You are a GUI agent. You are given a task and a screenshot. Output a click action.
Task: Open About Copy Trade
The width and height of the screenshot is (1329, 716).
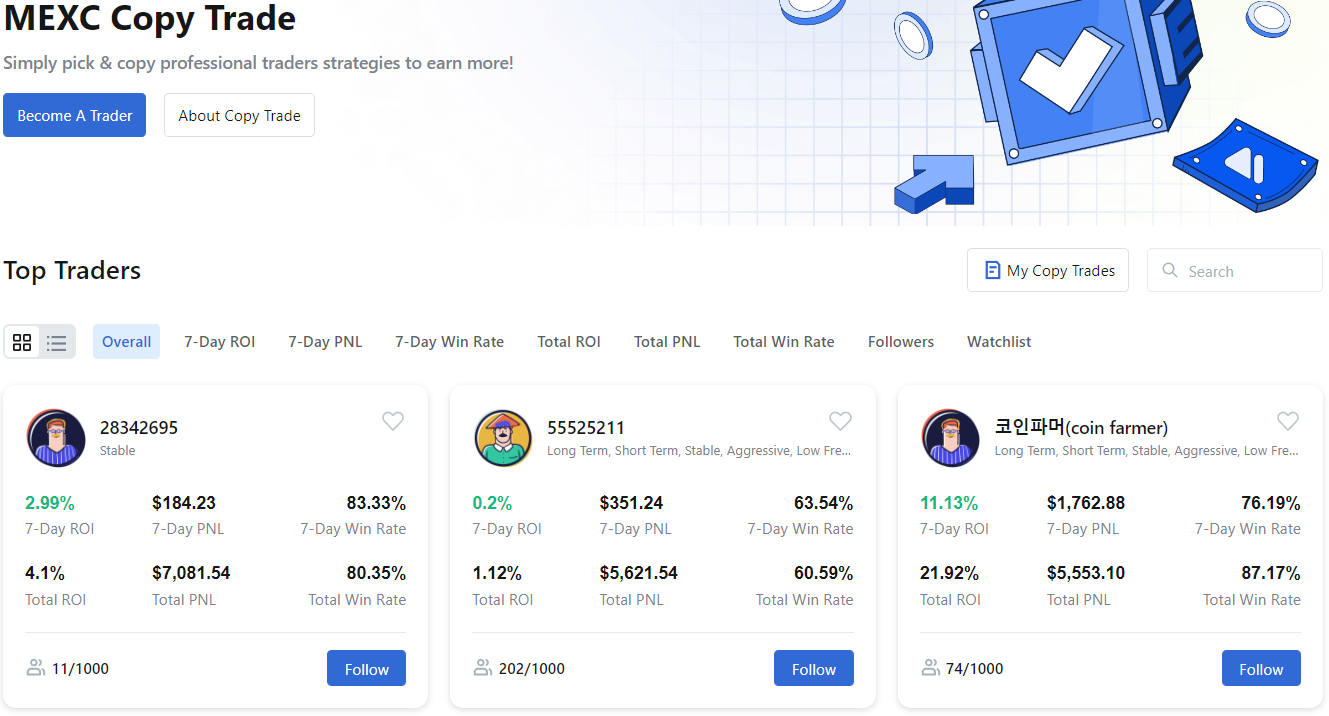(x=239, y=115)
